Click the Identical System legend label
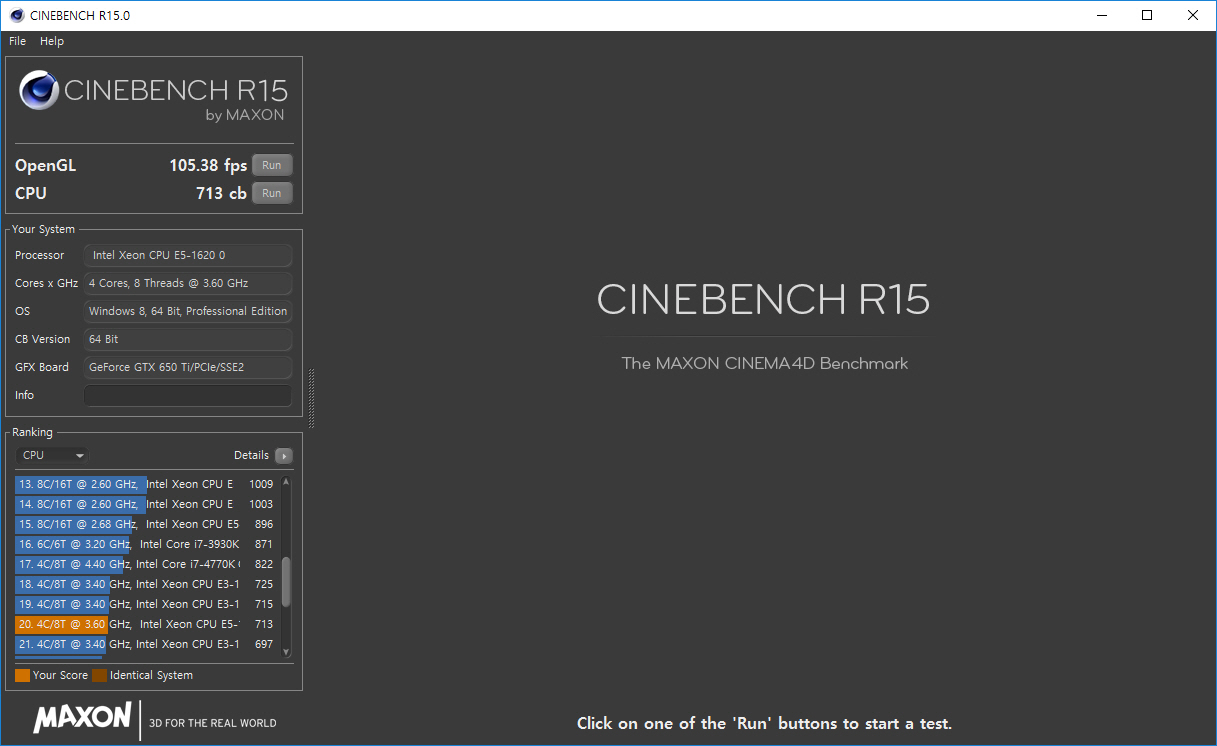Viewport: 1217px width, 746px height. 151,676
